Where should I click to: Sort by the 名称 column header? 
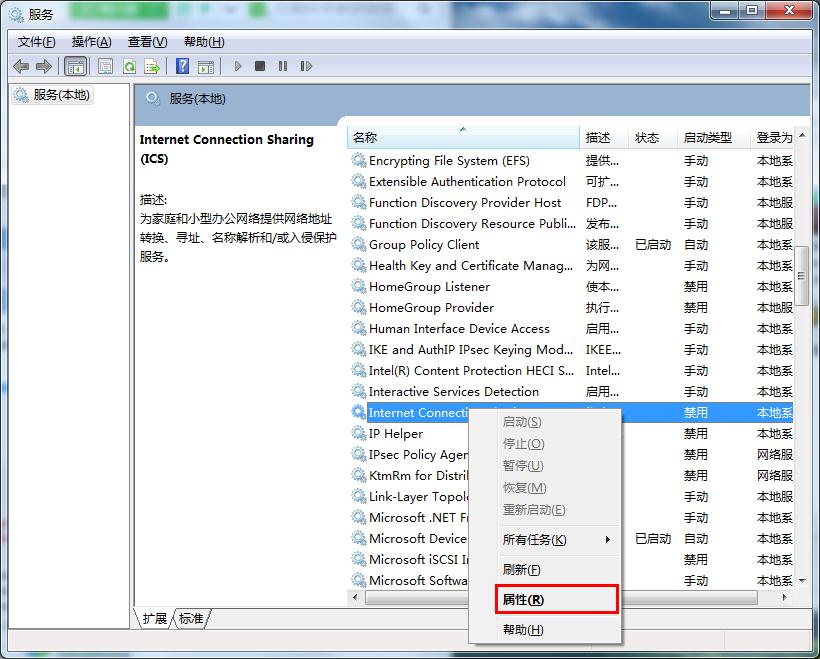[463, 138]
